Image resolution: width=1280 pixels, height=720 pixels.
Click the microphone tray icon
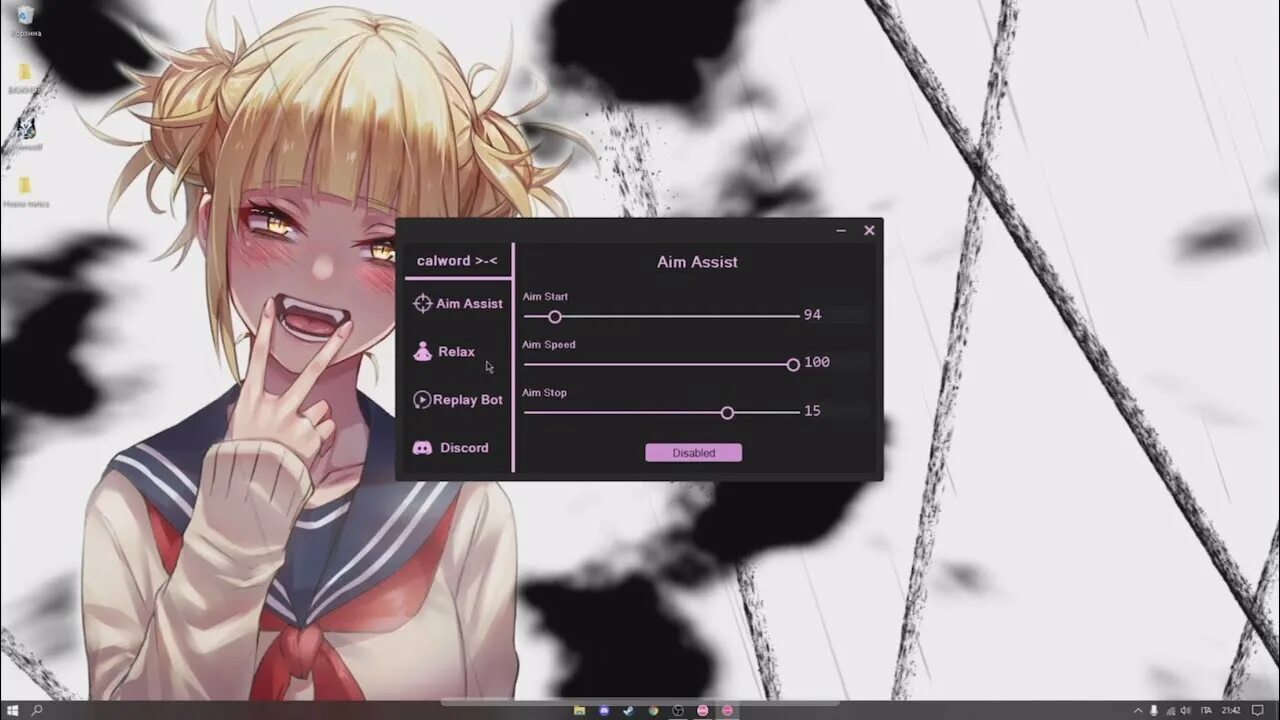tap(1154, 710)
